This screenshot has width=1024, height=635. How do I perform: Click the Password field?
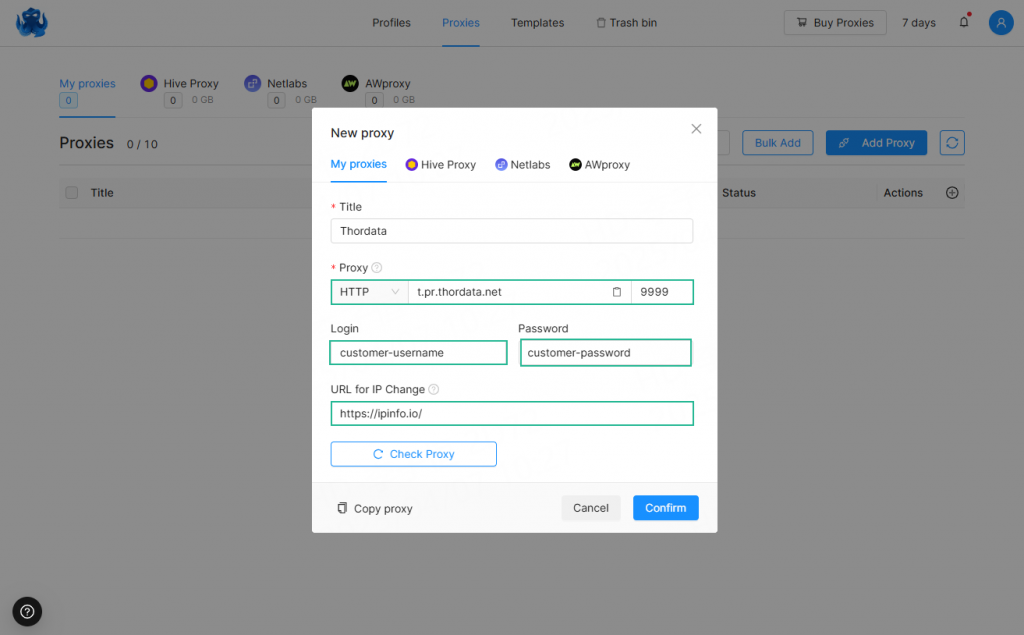(x=605, y=353)
